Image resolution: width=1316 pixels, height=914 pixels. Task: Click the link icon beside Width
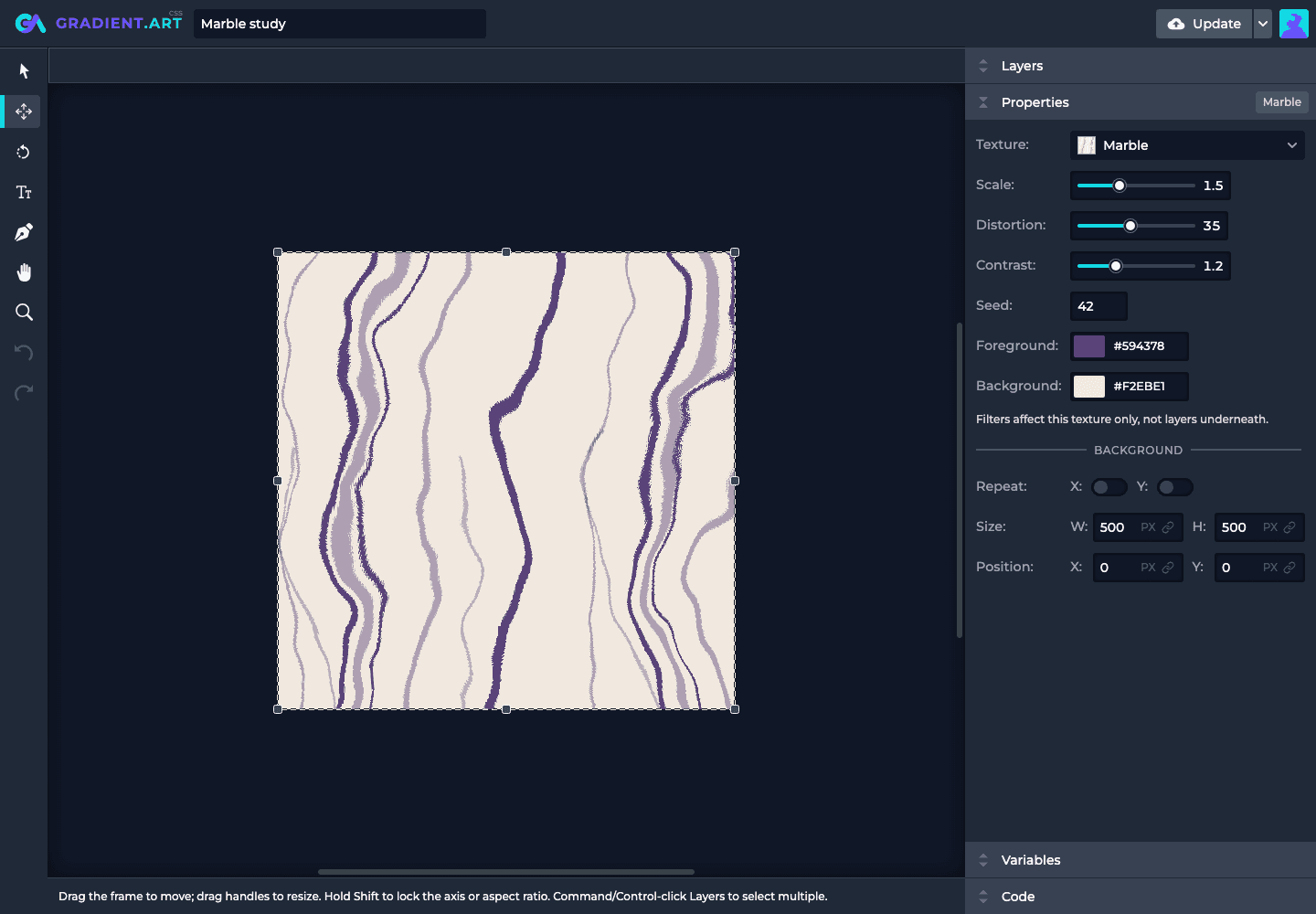click(x=1168, y=527)
